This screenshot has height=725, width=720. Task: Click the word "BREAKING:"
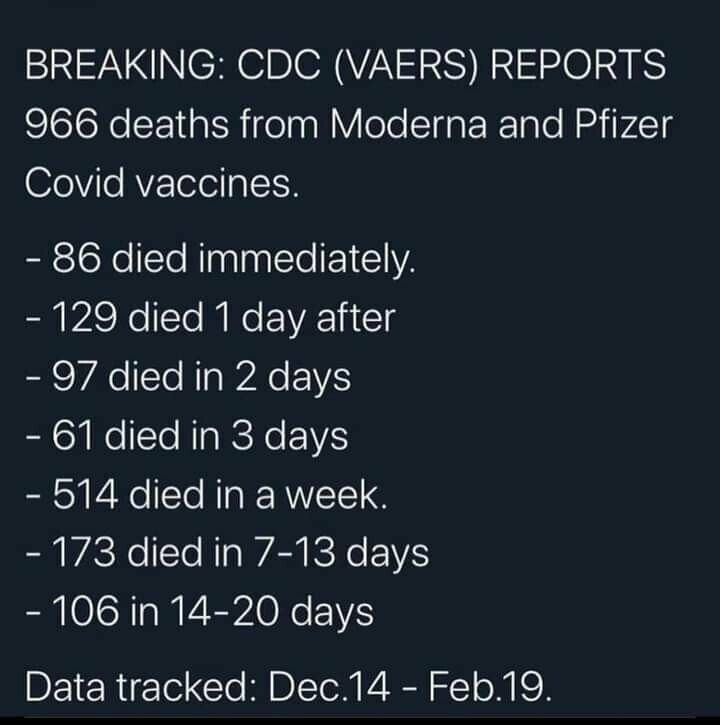125,66
